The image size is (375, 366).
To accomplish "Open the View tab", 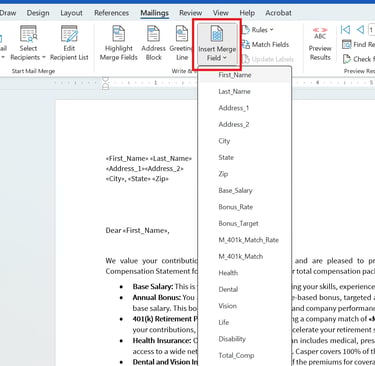I will coord(221,13).
